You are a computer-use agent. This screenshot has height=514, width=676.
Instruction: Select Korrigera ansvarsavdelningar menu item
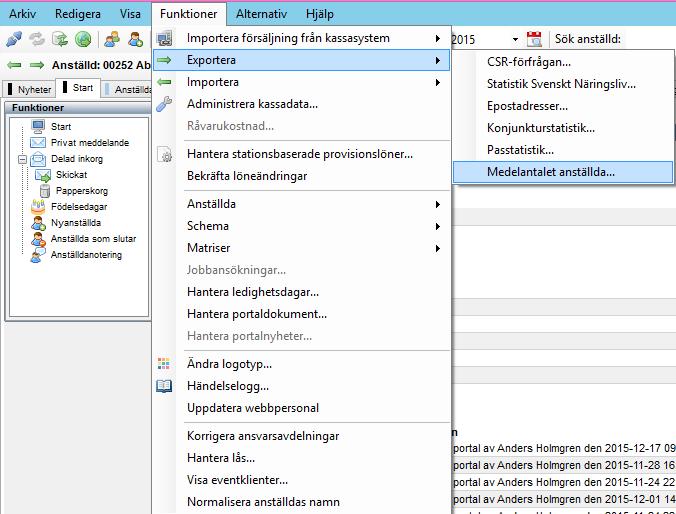tap(301, 436)
